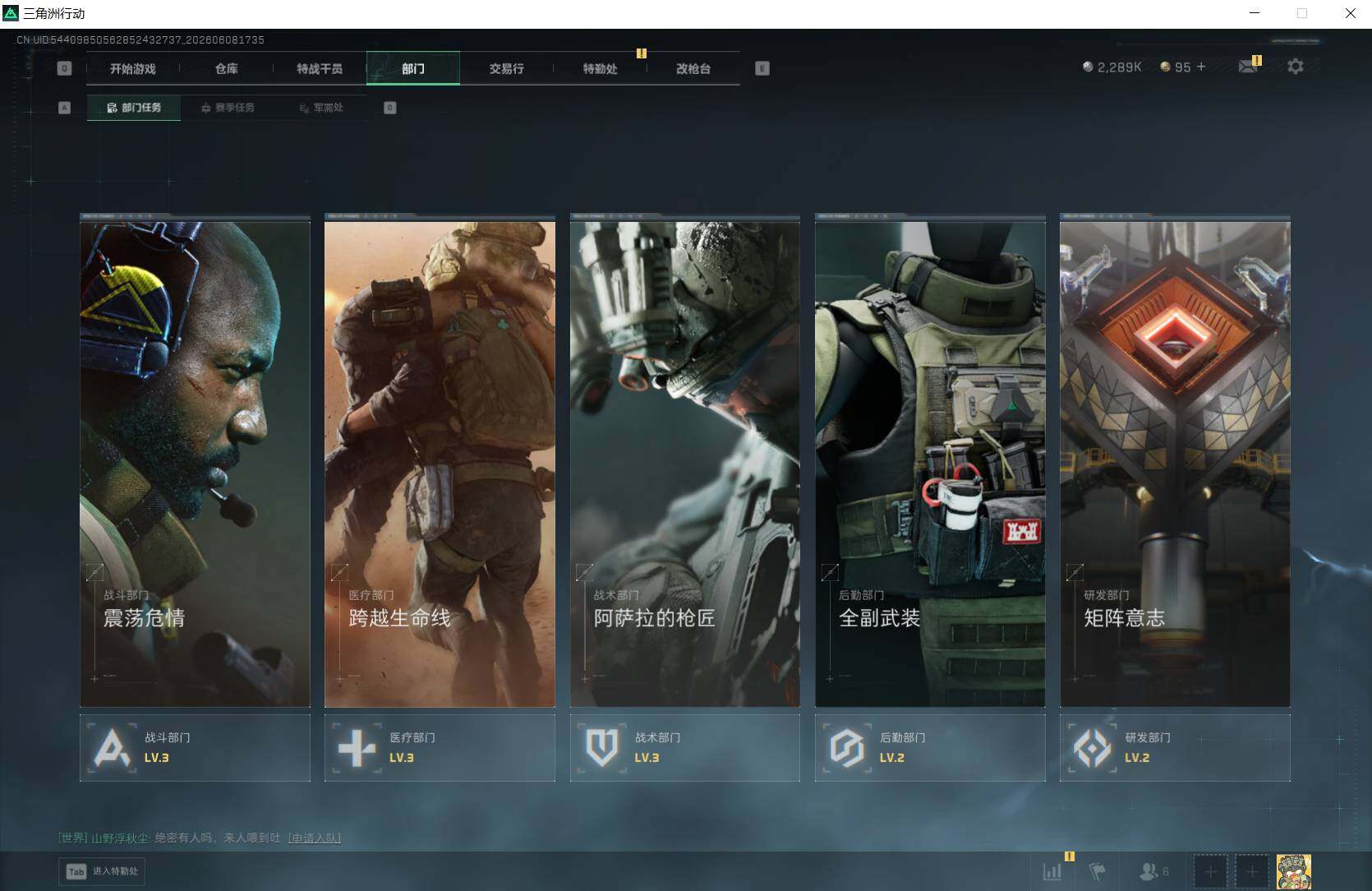Click the E key next-tab icon
The image size is (1372, 891).
tap(762, 68)
